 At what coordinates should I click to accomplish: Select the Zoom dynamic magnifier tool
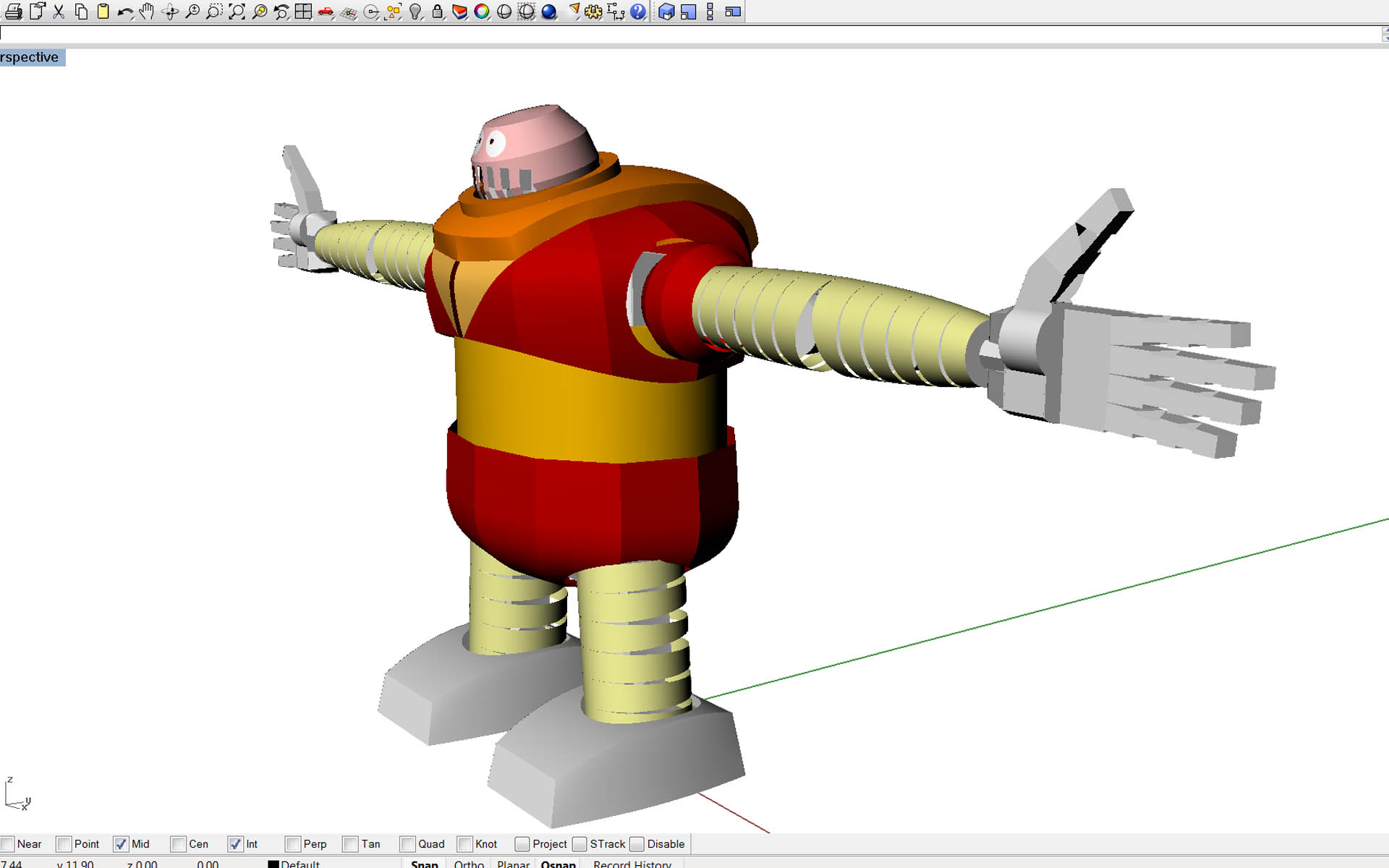[x=192, y=12]
